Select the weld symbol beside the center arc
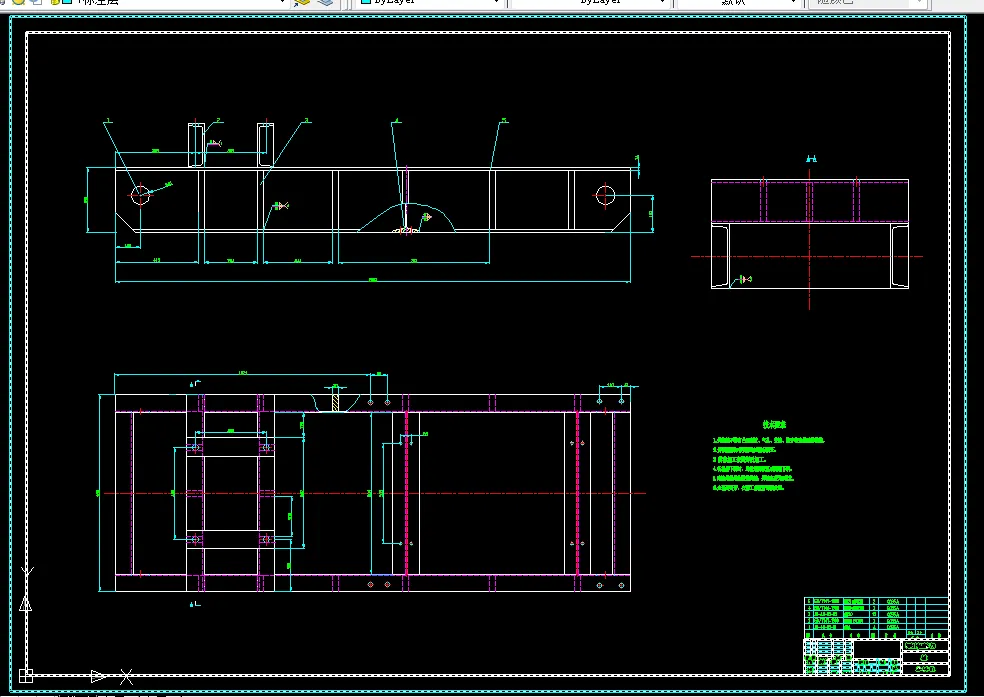 427,217
